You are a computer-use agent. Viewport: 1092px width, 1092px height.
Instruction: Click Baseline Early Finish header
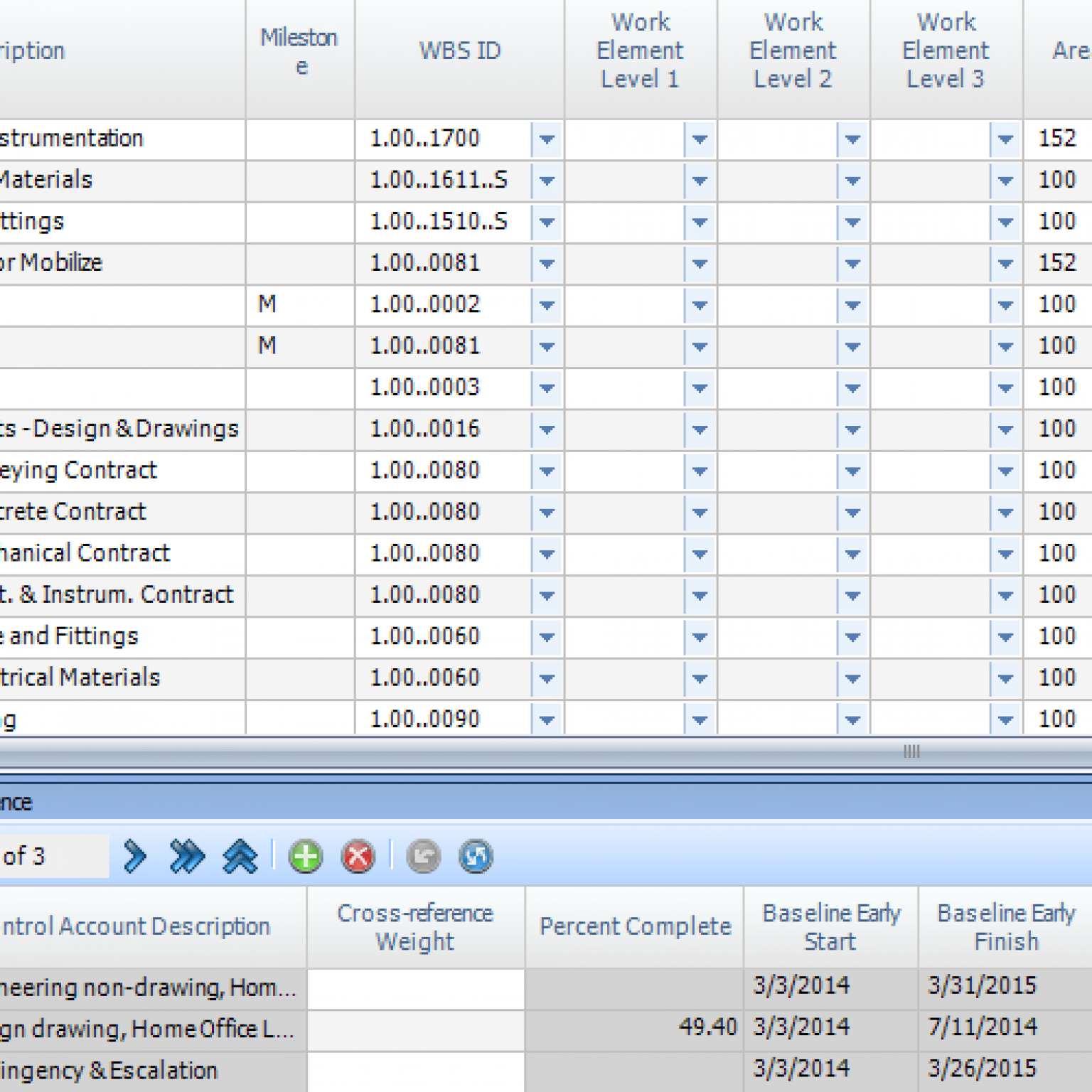point(1006,927)
